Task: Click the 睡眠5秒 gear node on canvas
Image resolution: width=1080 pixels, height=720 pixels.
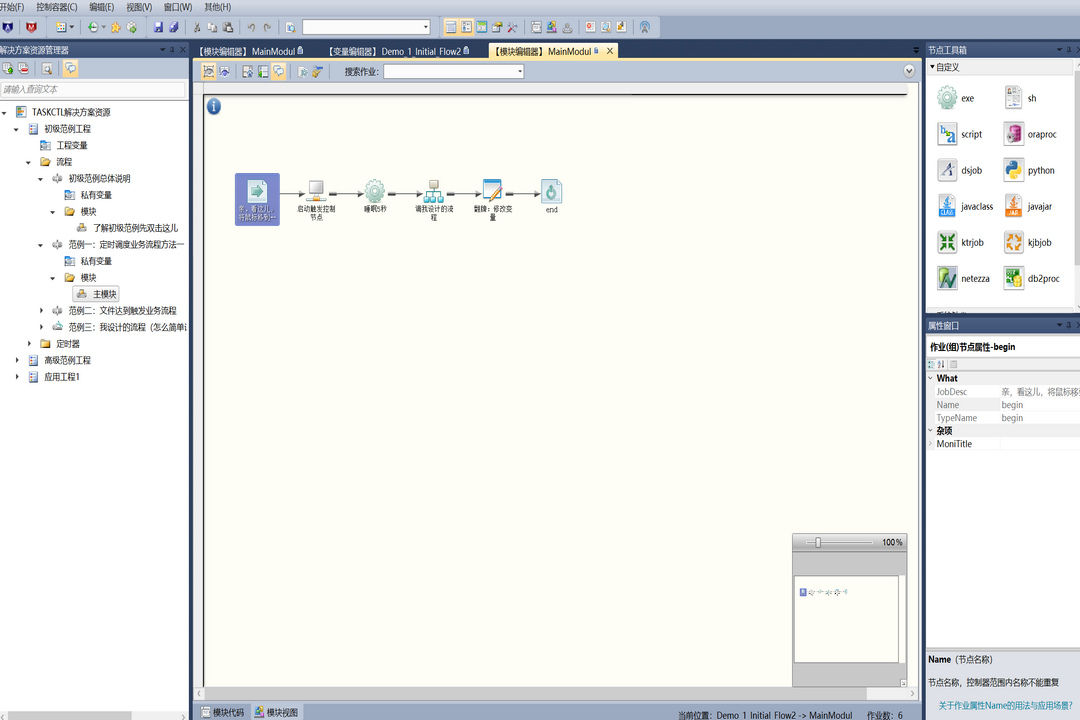Action: (x=374, y=191)
